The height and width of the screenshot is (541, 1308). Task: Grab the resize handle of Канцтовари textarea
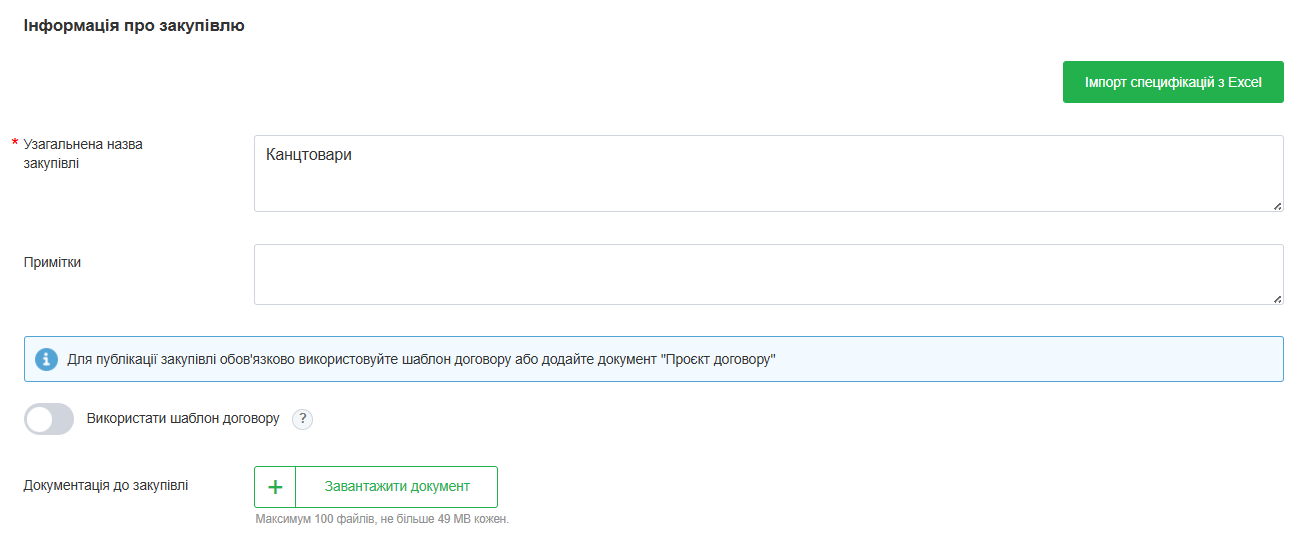pos(1277,205)
